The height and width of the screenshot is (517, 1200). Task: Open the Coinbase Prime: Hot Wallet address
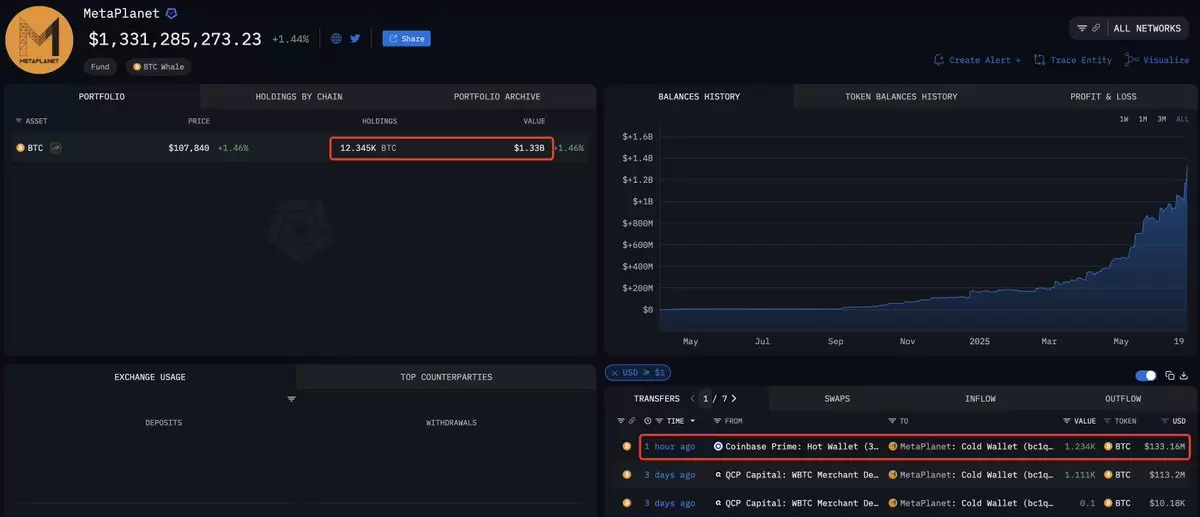coord(802,446)
